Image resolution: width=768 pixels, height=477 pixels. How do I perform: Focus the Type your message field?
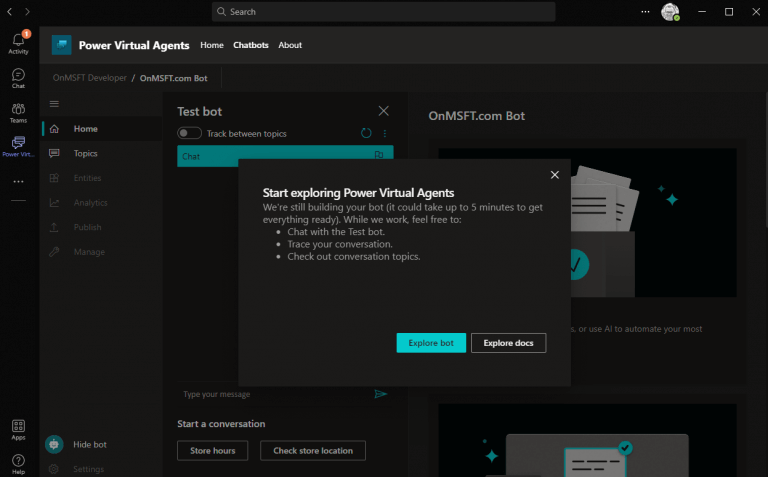(274, 394)
